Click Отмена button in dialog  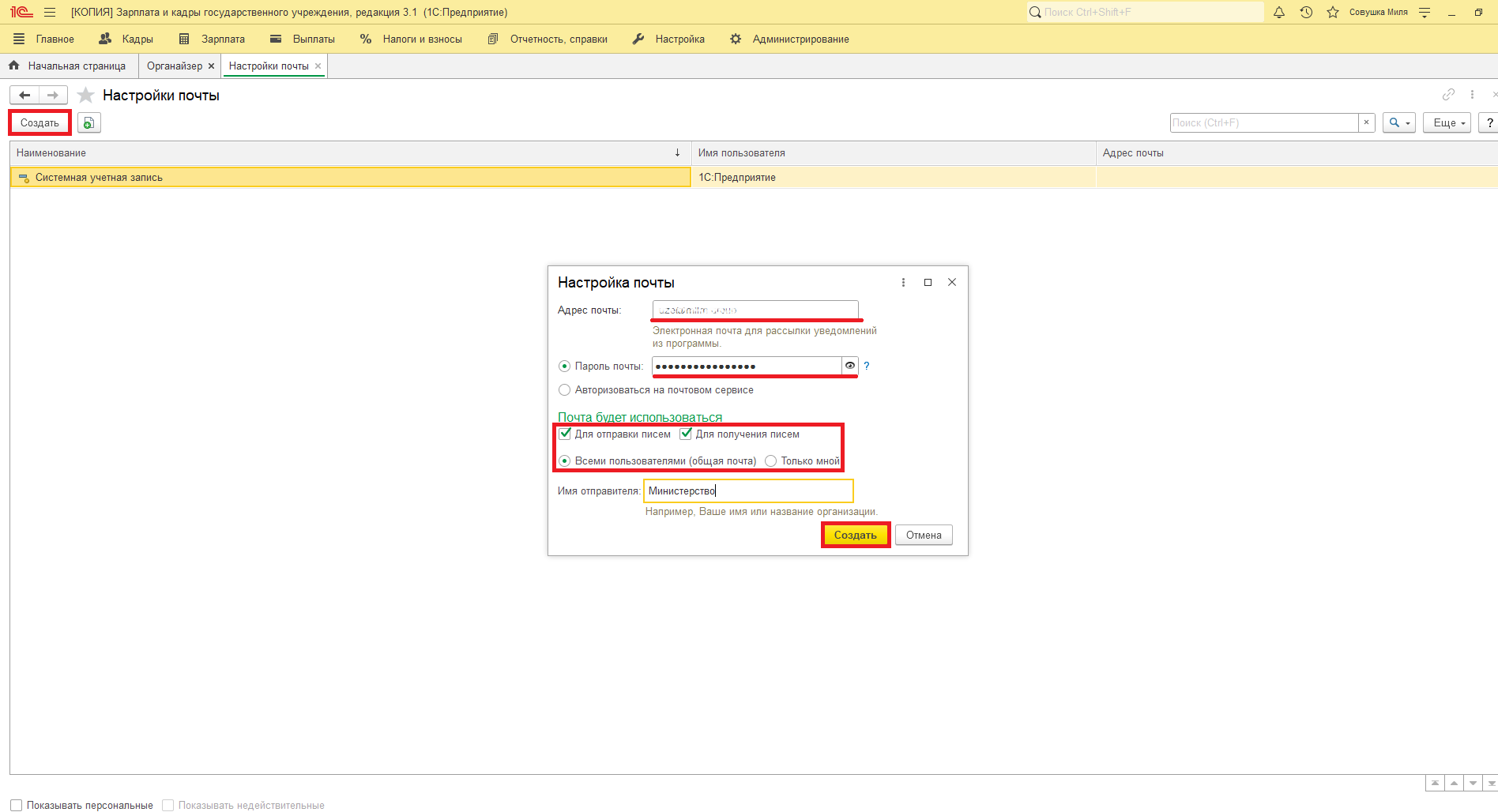click(x=924, y=535)
